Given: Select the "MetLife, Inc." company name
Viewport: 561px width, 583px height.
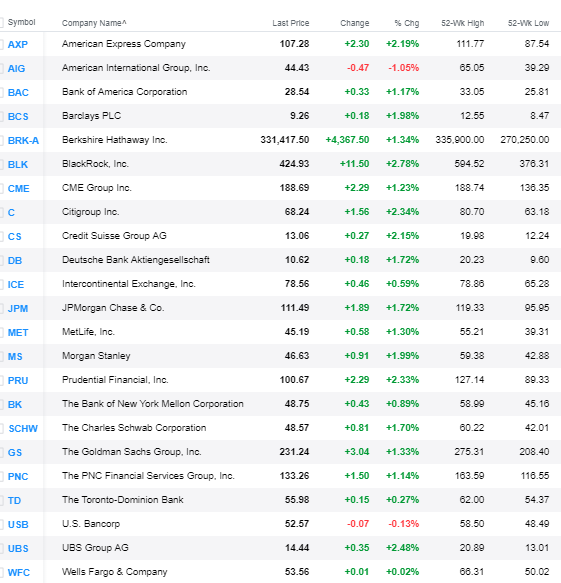Looking at the screenshot, I should click(x=88, y=332).
